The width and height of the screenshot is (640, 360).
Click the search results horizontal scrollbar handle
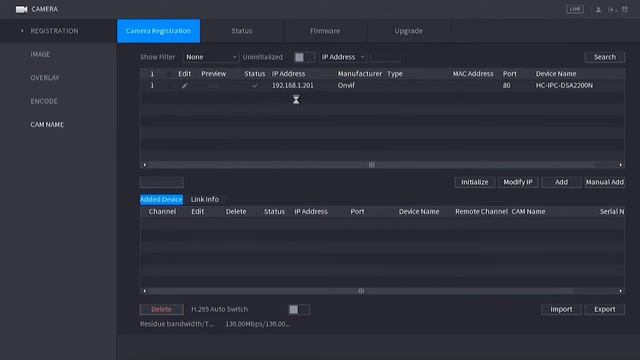[371, 165]
